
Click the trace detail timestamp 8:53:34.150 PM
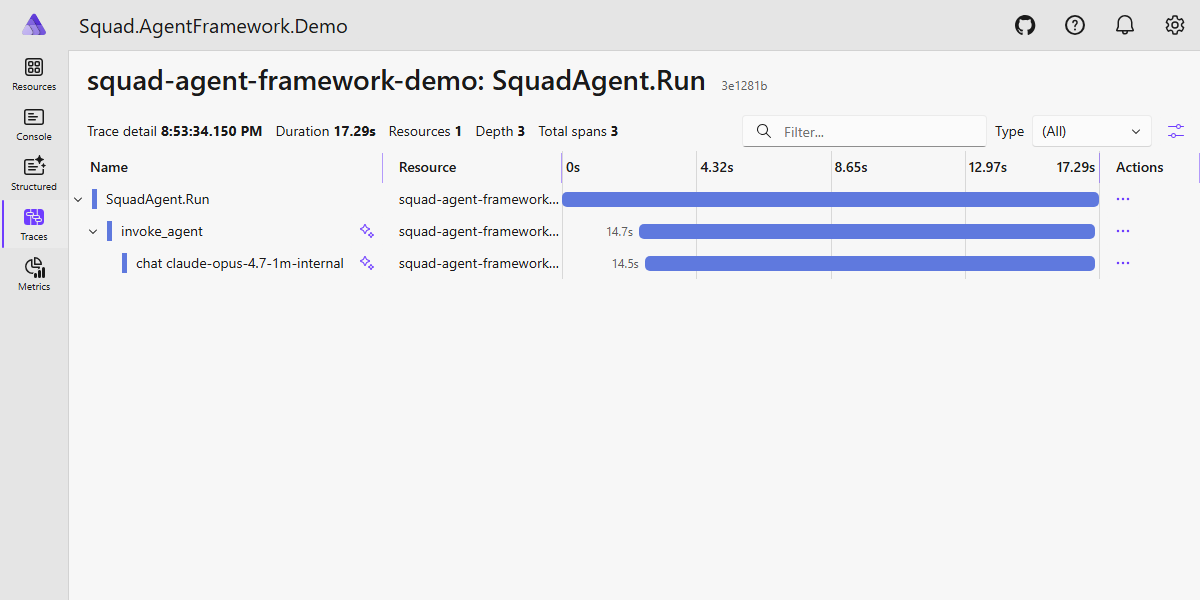point(212,131)
